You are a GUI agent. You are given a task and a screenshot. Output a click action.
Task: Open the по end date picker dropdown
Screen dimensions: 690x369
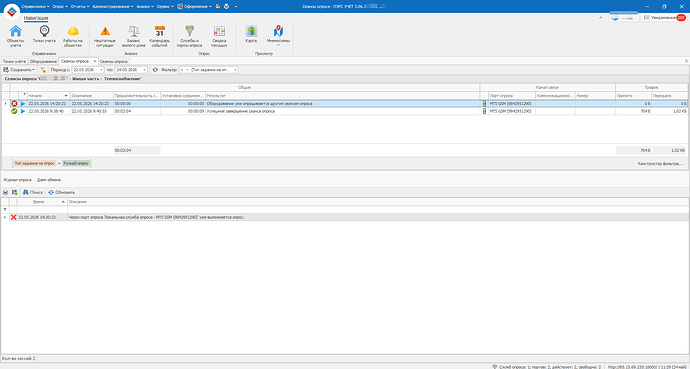145,70
